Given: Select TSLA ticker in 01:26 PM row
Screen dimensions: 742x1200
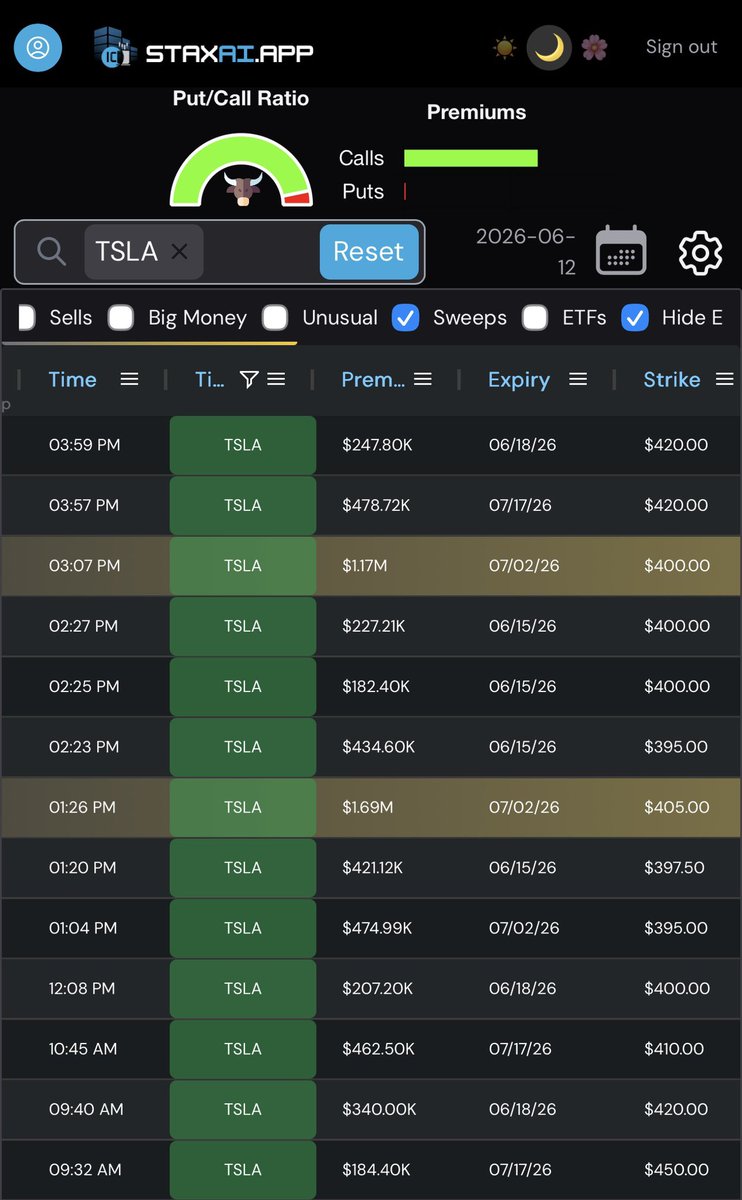Looking at the screenshot, I should pos(243,807).
